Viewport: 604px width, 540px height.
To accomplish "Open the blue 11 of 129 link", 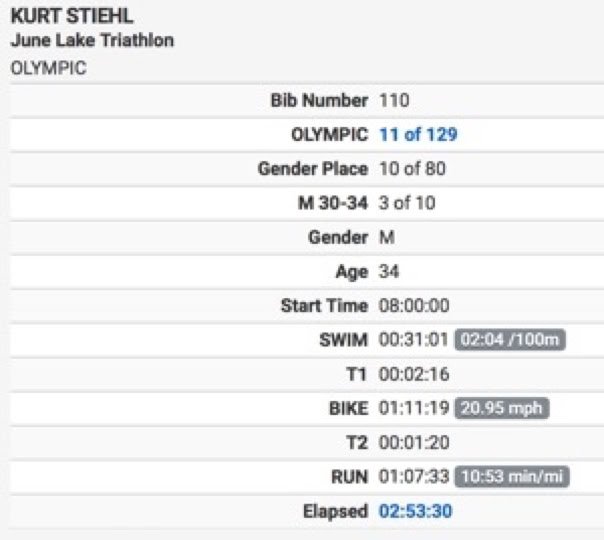I will pyautogui.click(x=418, y=135).
